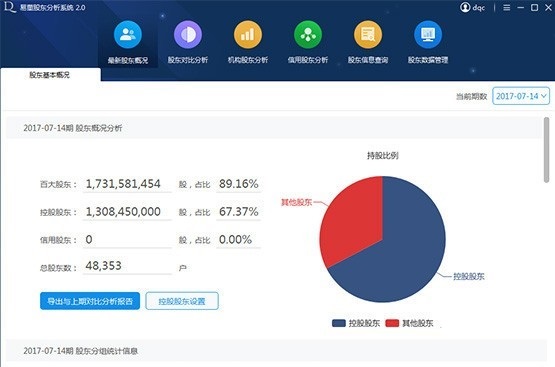The width and height of the screenshot is (555, 367).
Task: Click 总股东数 value 48,353
Action: point(103,266)
